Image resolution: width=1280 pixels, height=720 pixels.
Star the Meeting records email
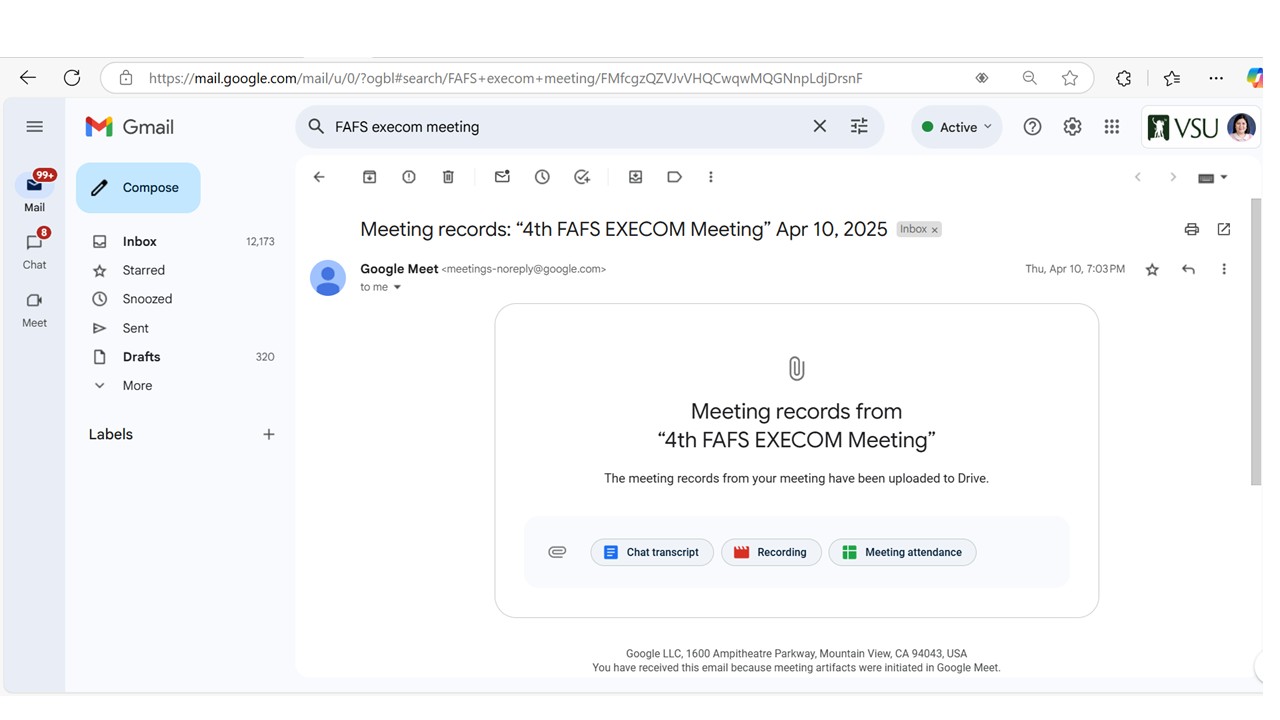1152,269
